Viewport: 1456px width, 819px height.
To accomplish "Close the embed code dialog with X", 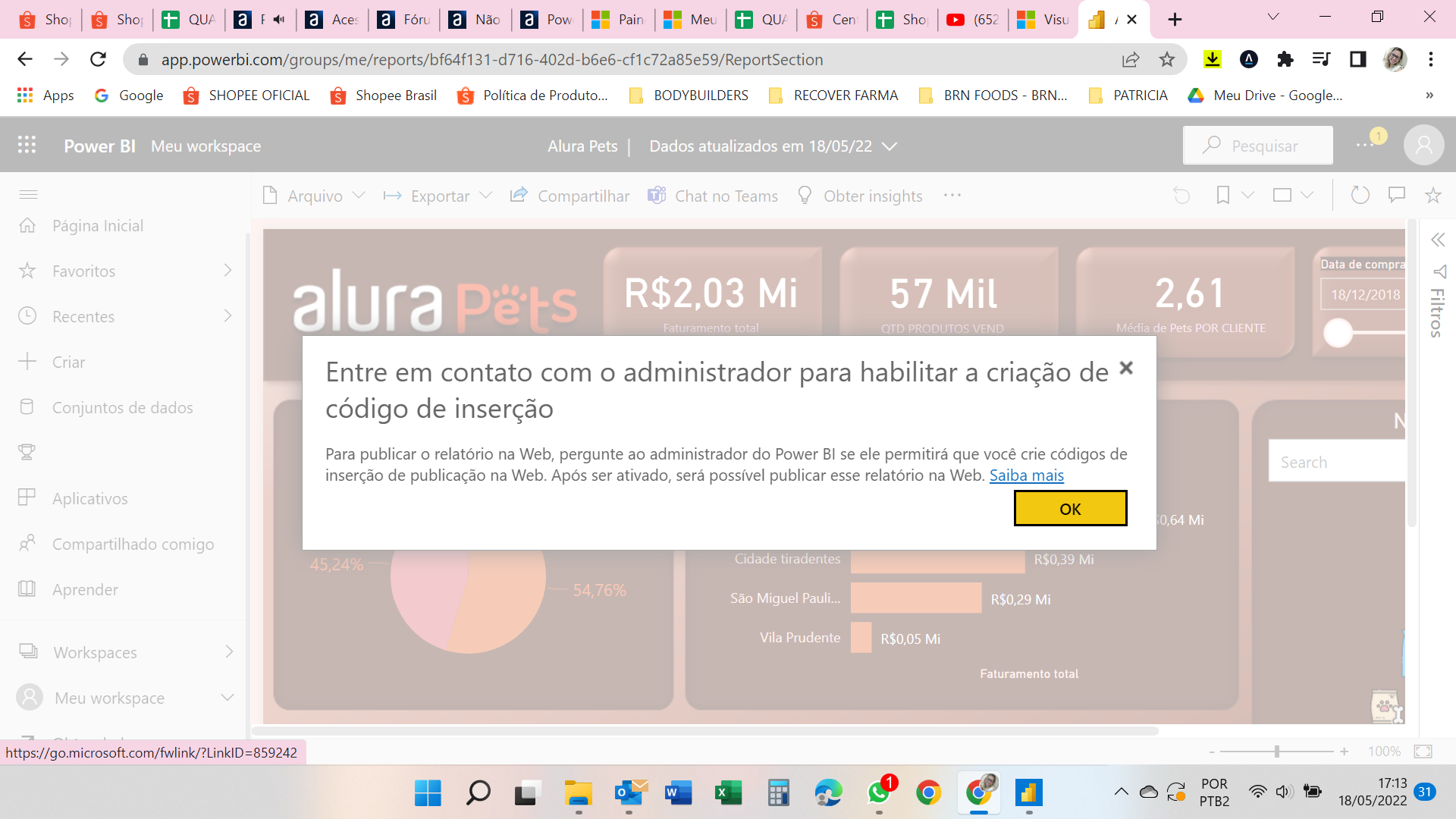I will click(1126, 369).
